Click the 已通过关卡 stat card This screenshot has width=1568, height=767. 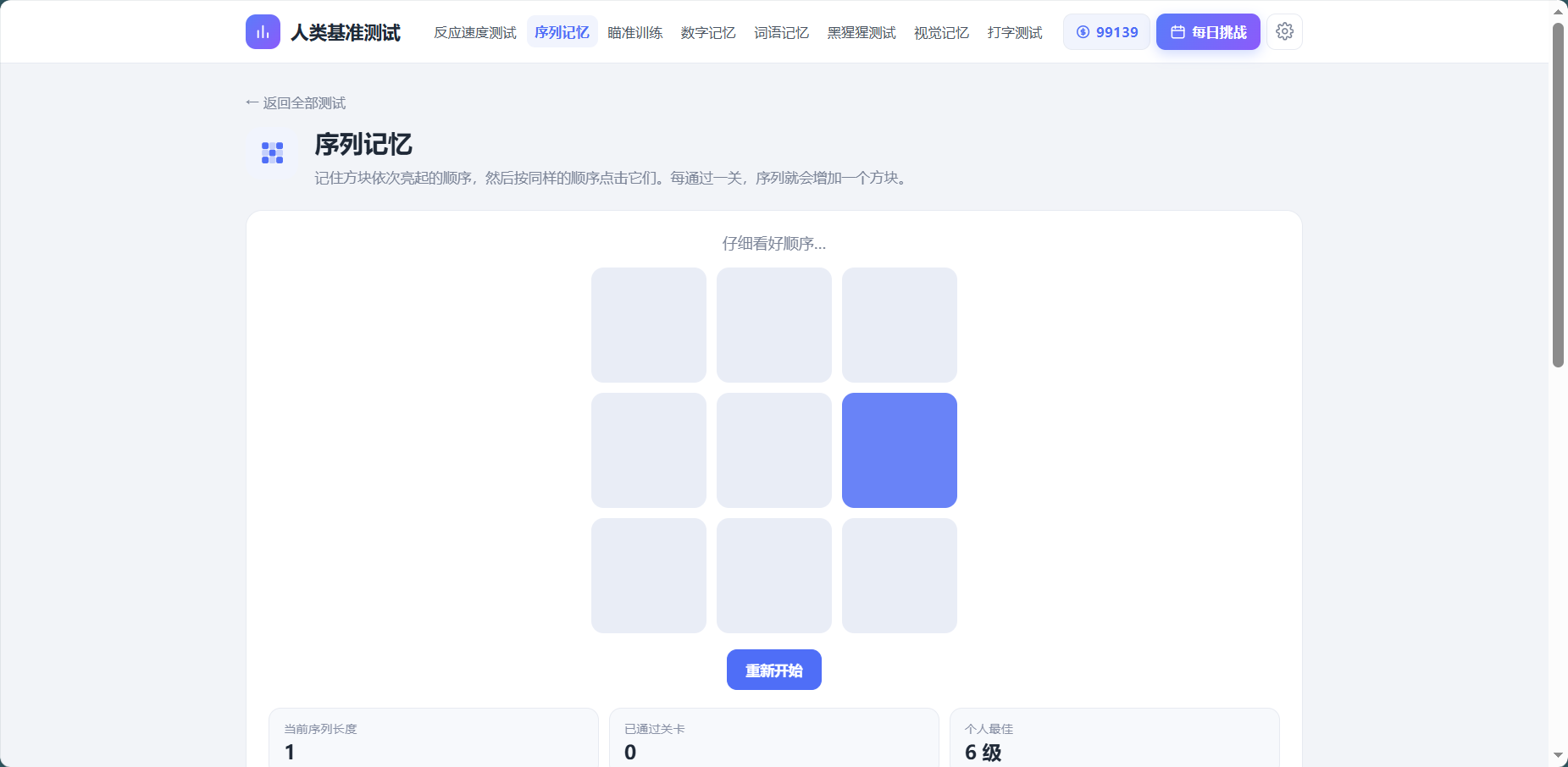[x=774, y=737]
